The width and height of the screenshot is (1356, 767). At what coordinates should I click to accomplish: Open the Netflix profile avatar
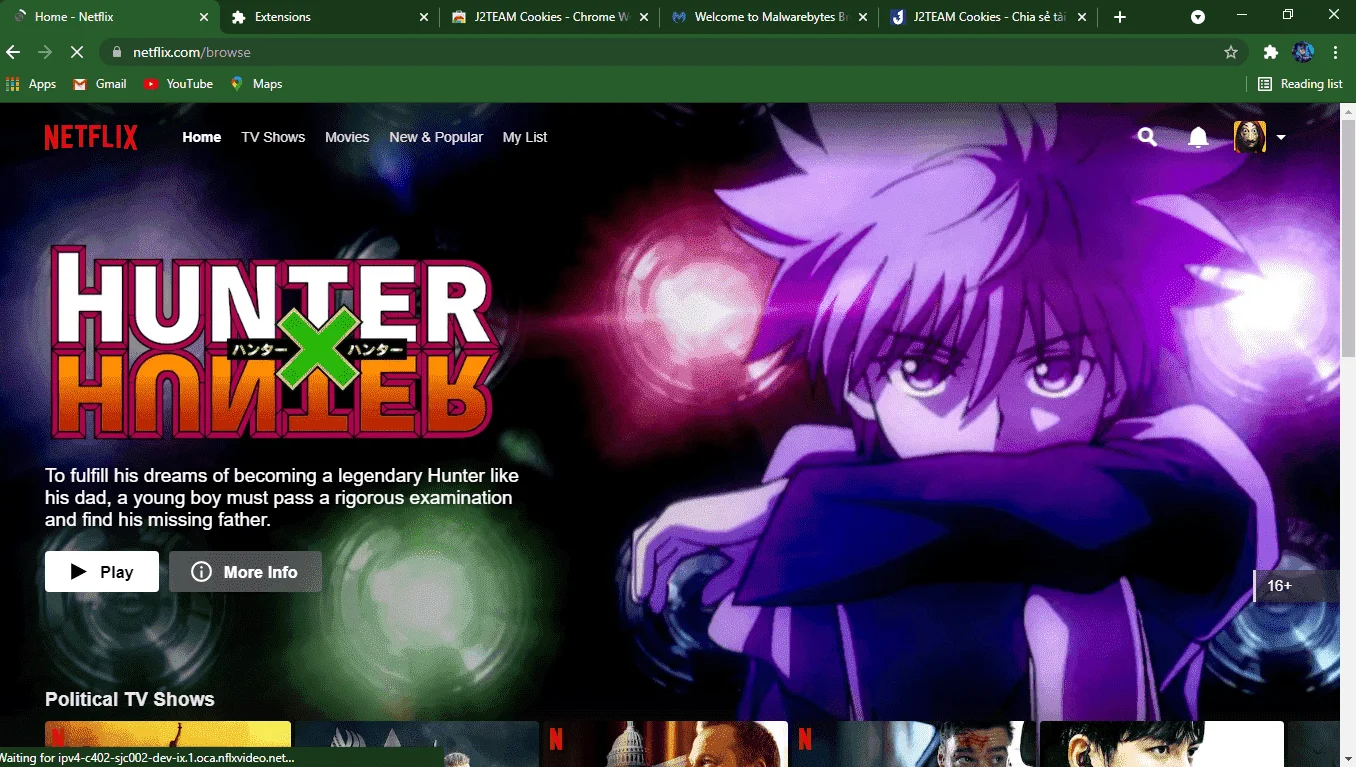point(1250,137)
